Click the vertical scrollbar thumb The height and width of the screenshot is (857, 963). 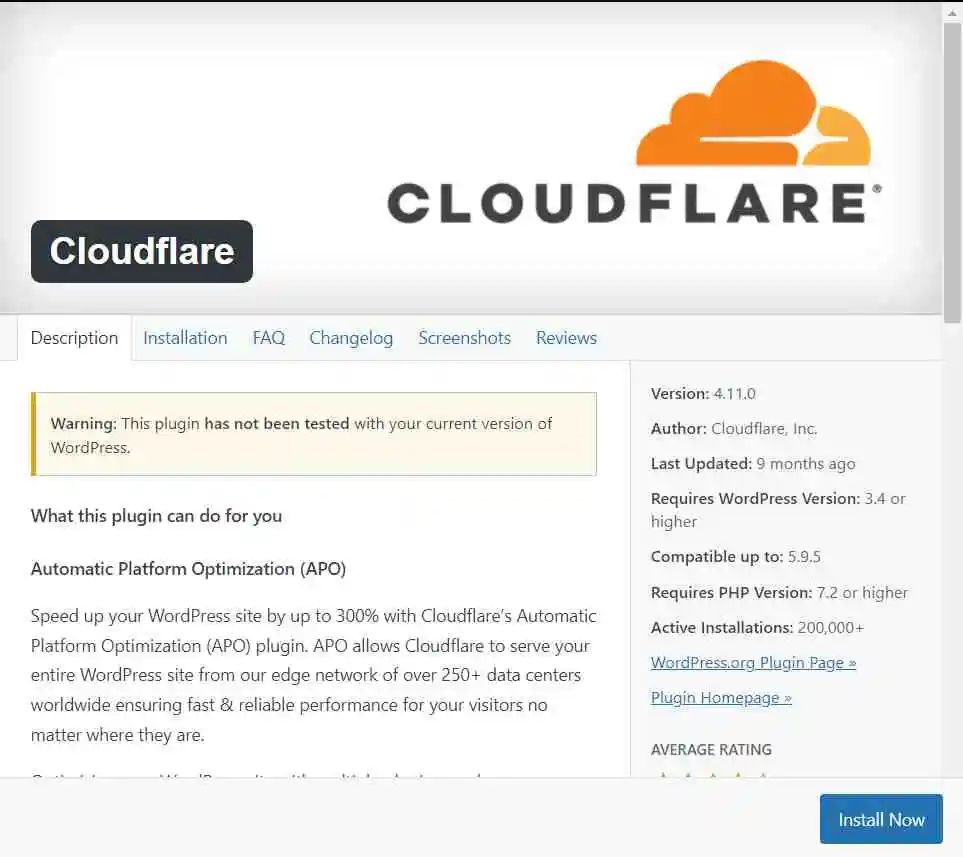(x=953, y=172)
